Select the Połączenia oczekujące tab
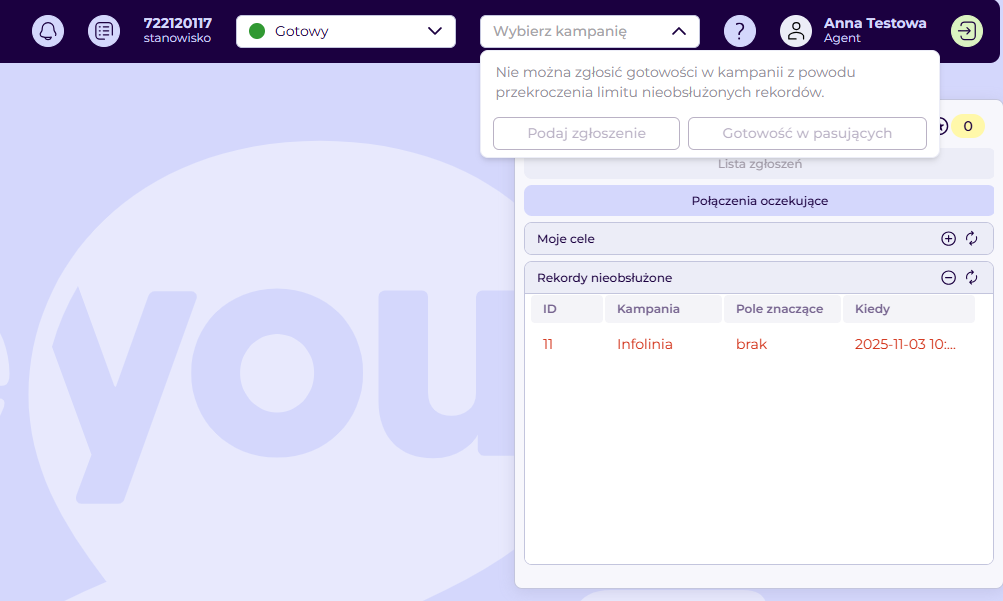 pos(759,201)
